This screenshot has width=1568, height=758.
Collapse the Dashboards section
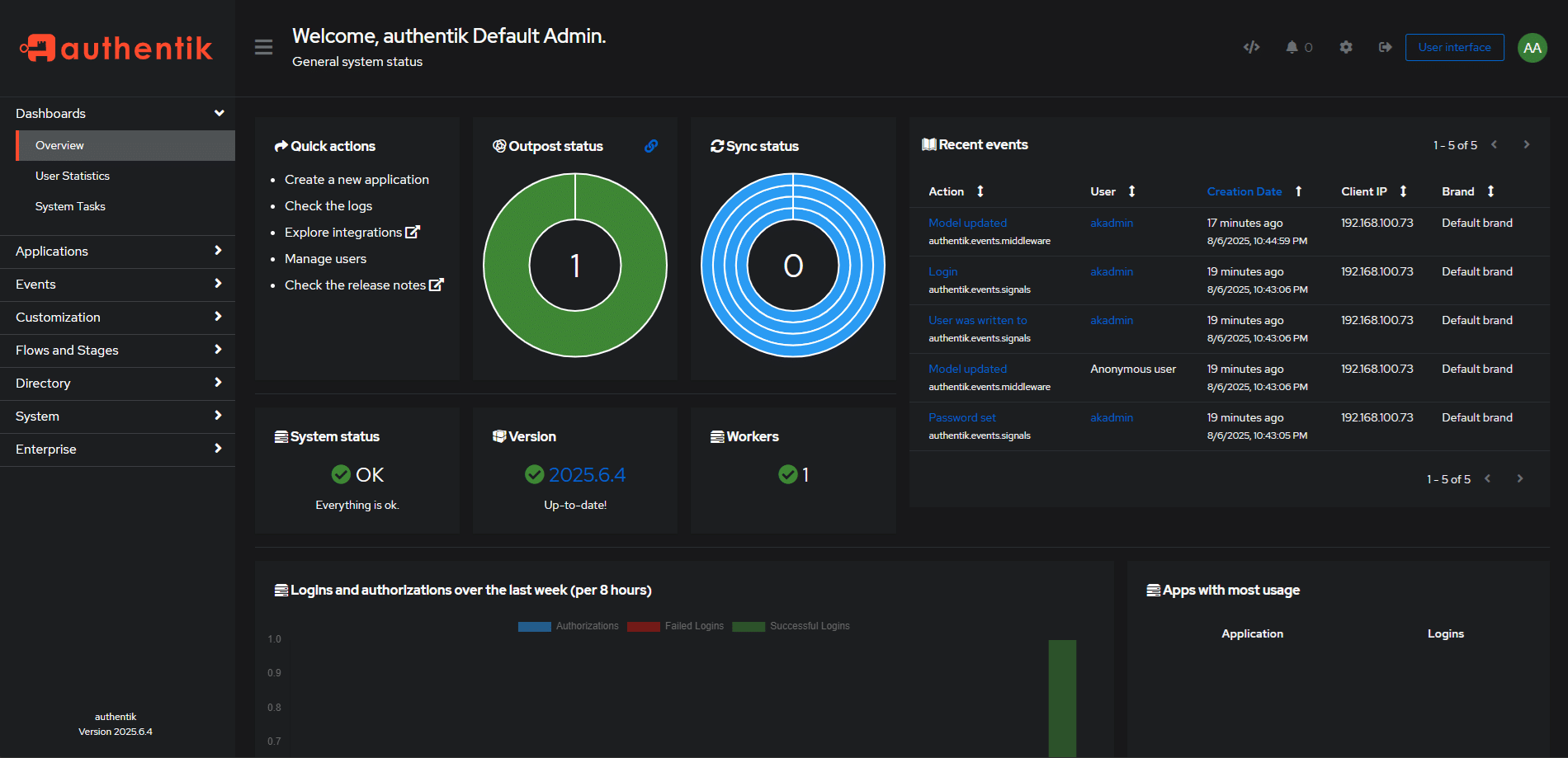[x=117, y=113]
